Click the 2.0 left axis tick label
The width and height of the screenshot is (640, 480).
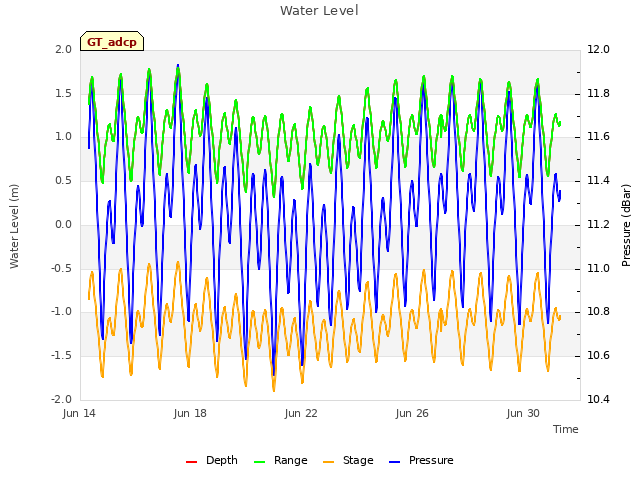(x=64, y=49)
